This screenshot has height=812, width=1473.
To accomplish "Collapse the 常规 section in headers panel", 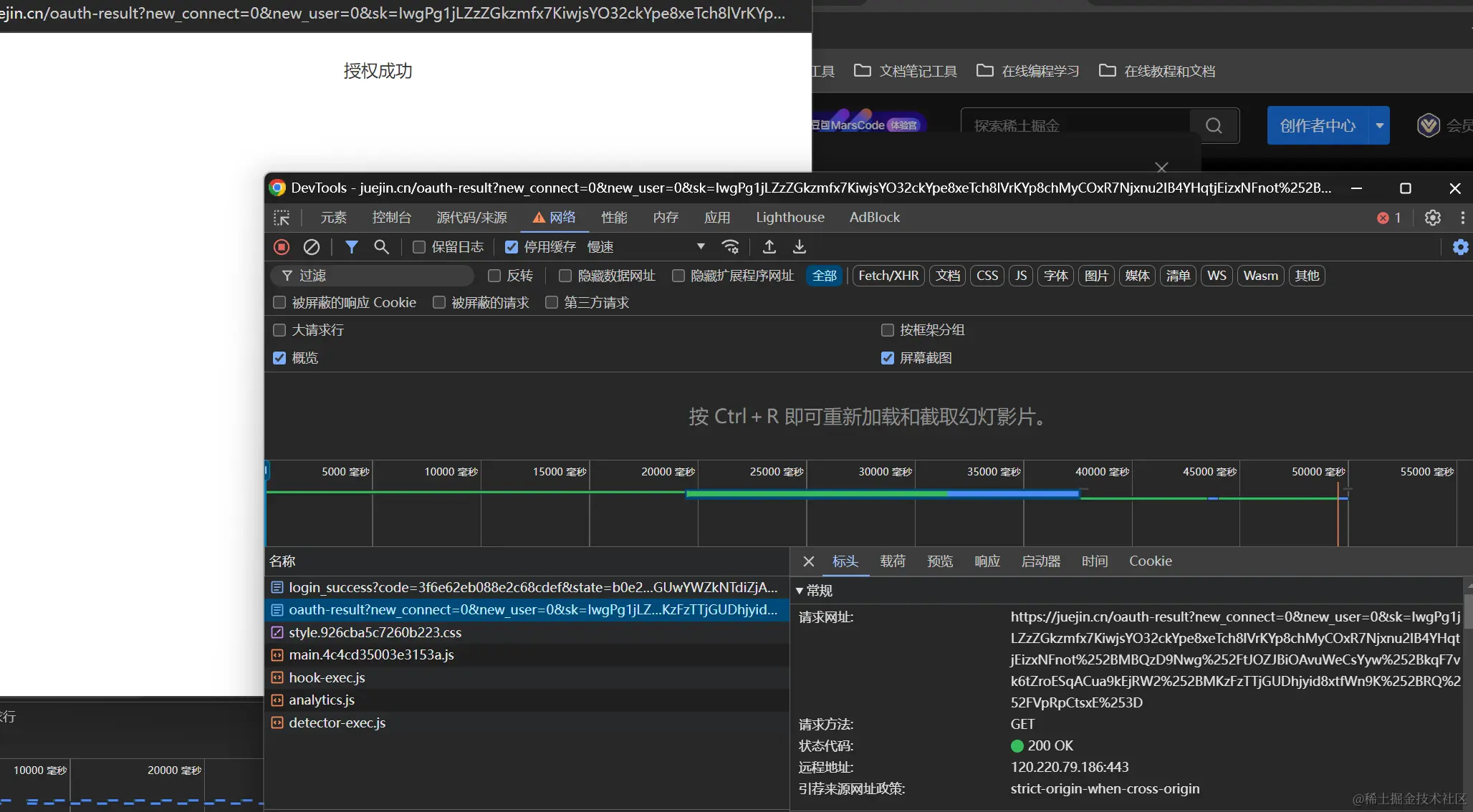I will pyautogui.click(x=800, y=591).
